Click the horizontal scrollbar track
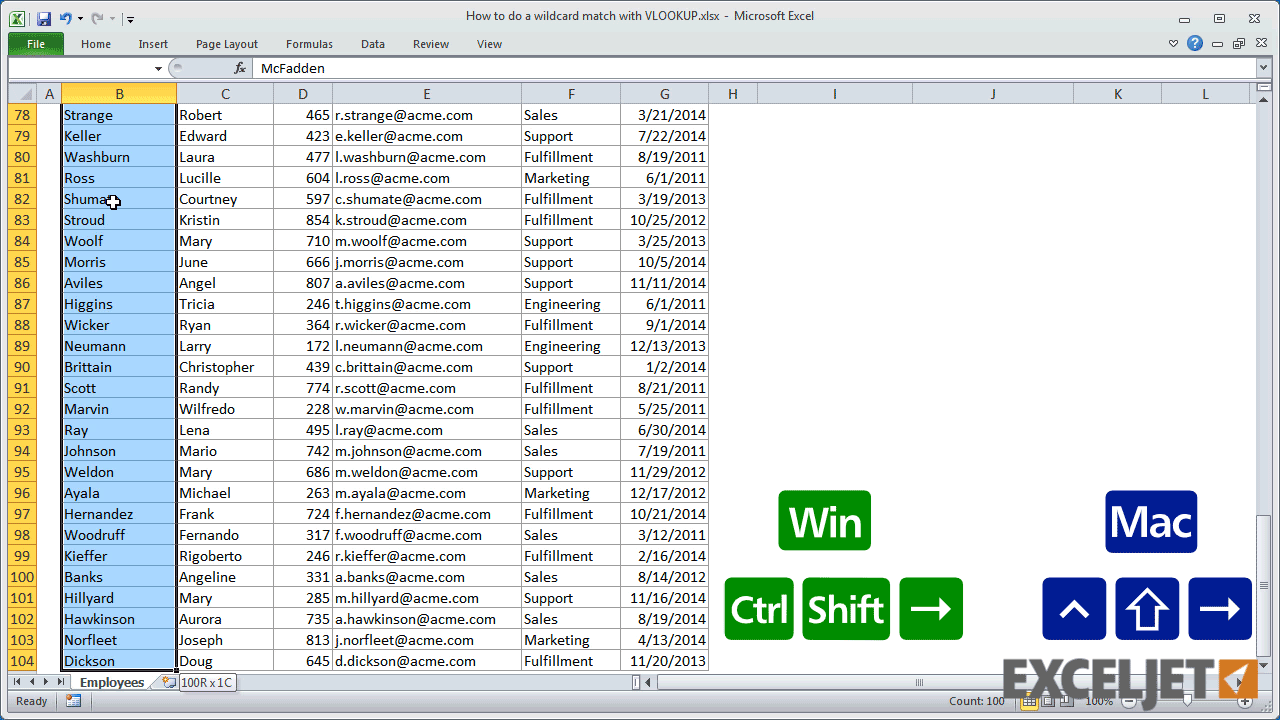This screenshot has width=1280, height=720. (850, 682)
